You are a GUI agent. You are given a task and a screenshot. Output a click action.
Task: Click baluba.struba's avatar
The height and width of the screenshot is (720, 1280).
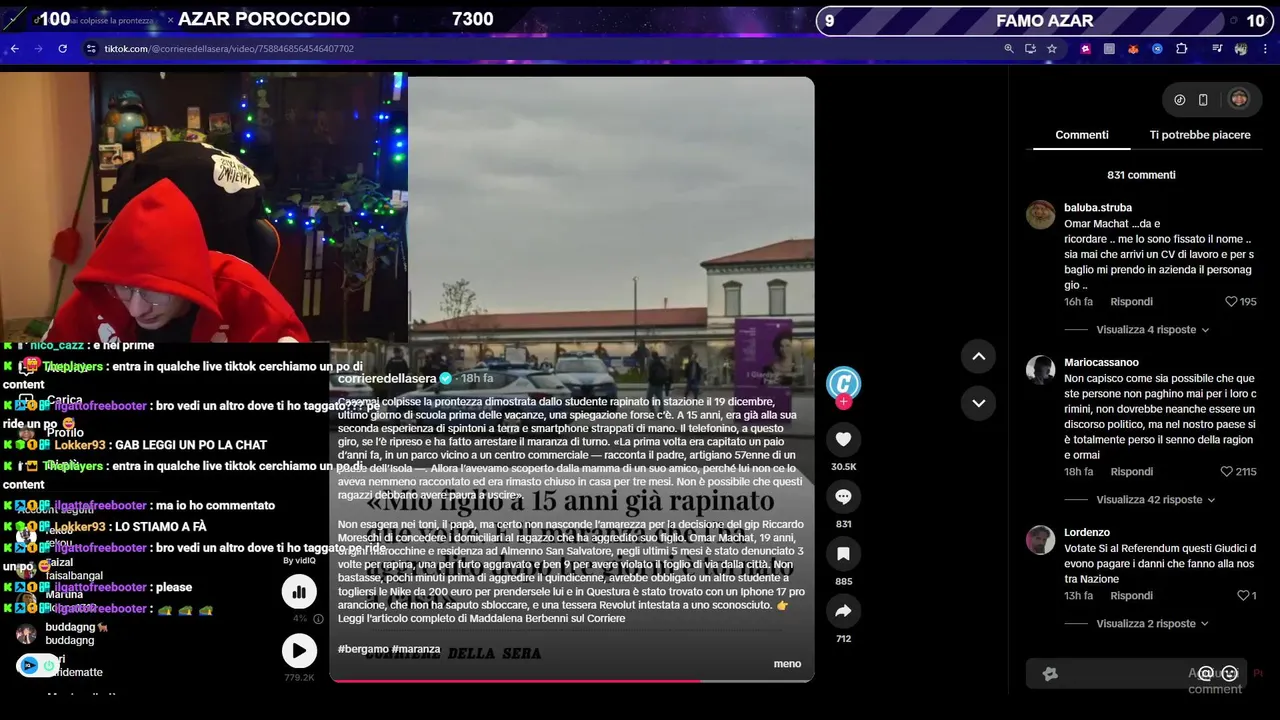[1040, 215]
